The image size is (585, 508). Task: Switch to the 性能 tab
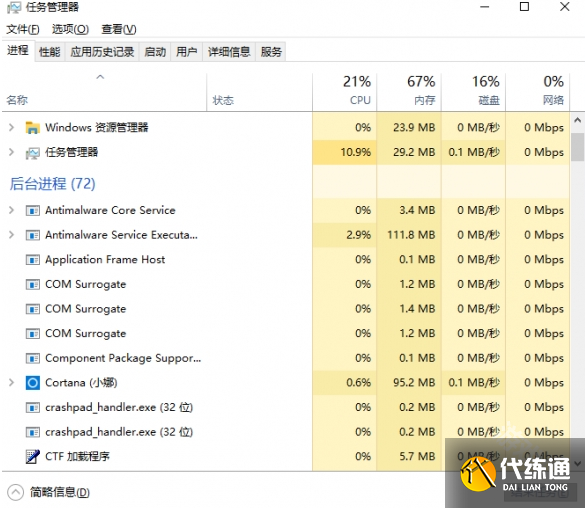coord(50,52)
